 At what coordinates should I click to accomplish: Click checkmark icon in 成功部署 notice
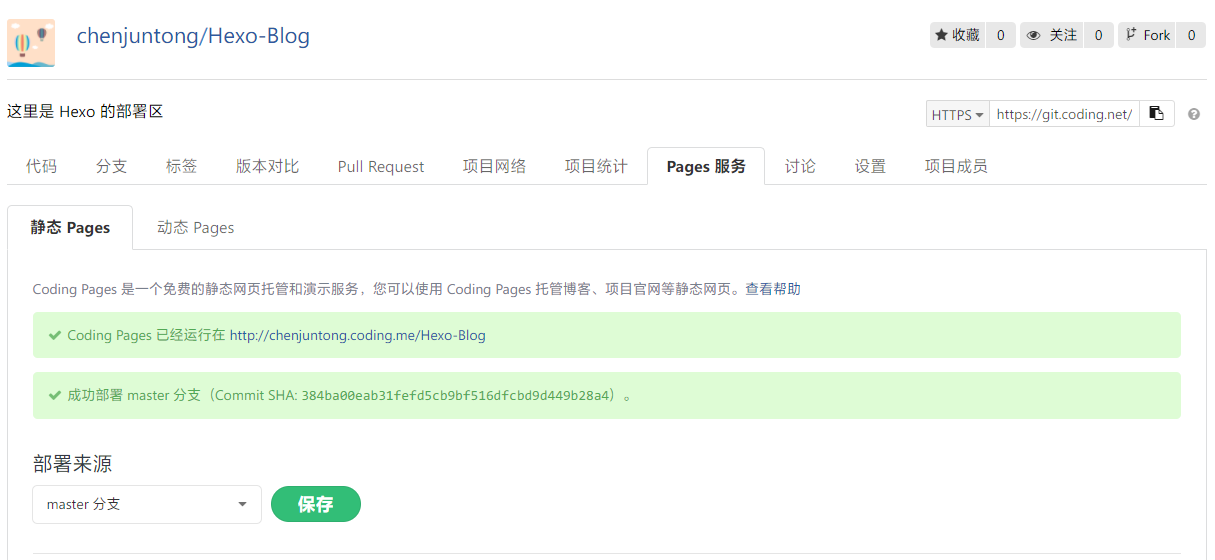coord(55,395)
